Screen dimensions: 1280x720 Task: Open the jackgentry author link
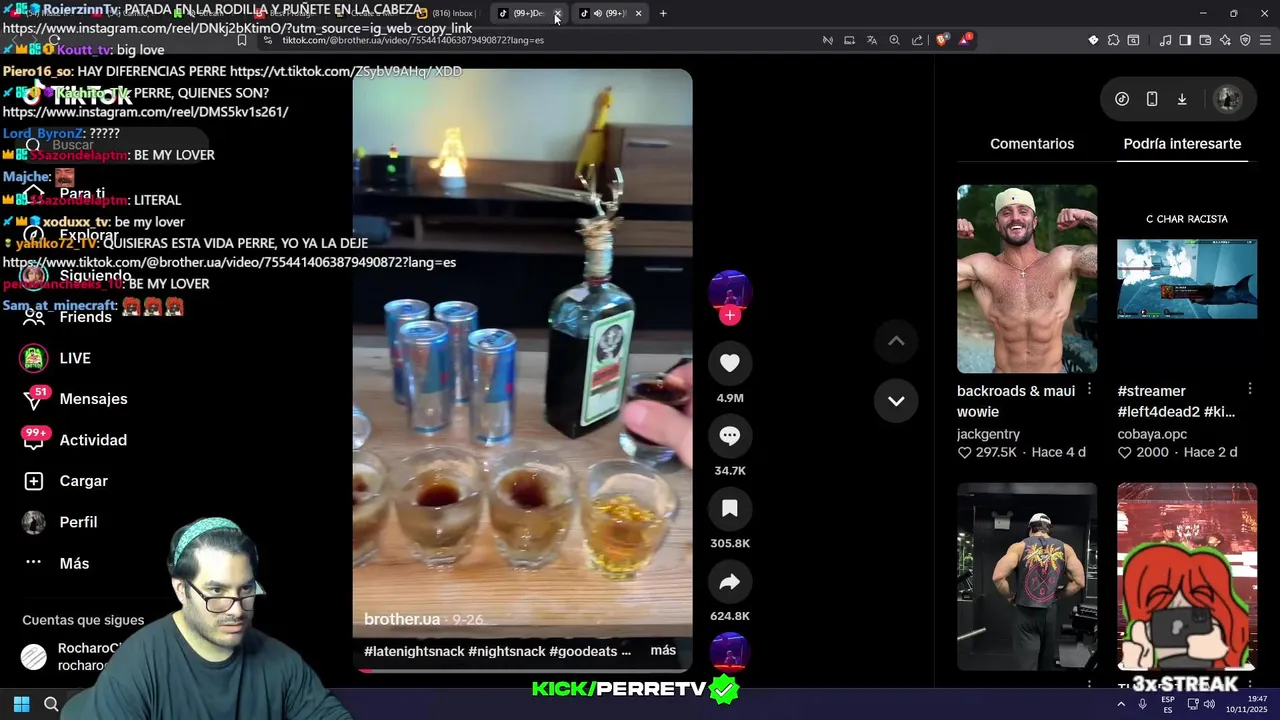988,434
